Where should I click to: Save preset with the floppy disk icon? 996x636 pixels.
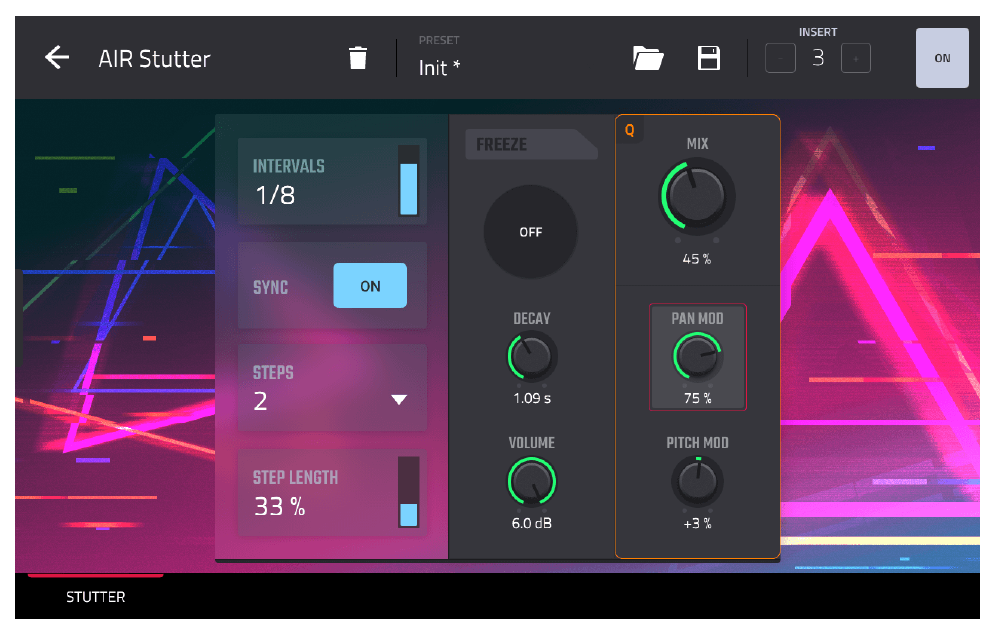pyautogui.click(x=708, y=58)
